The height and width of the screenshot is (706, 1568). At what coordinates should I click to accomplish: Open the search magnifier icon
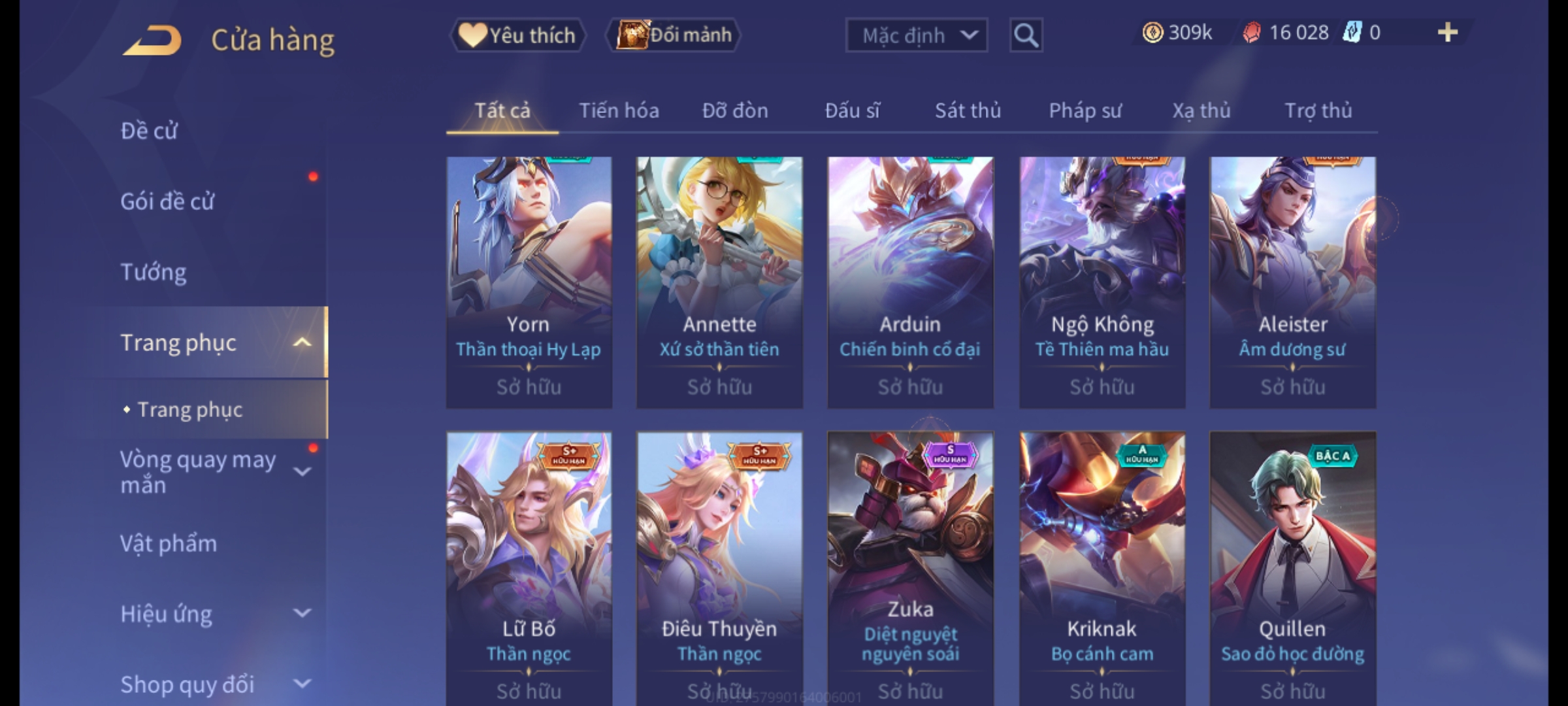(1026, 35)
